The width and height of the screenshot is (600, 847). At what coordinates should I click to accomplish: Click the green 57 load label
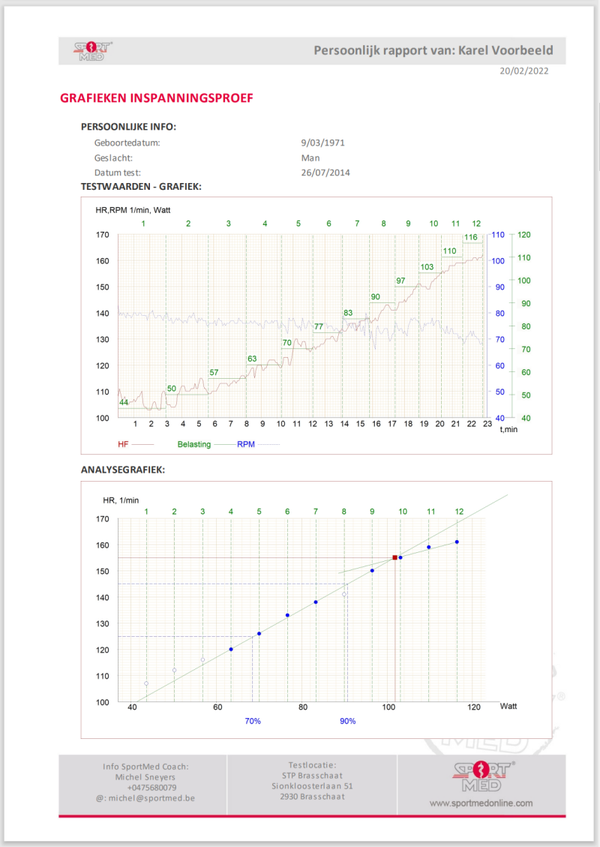[214, 373]
